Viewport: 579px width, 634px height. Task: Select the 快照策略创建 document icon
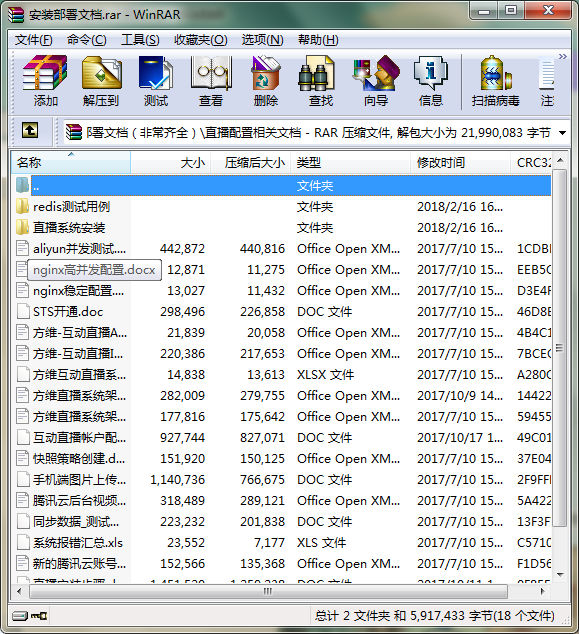23,459
